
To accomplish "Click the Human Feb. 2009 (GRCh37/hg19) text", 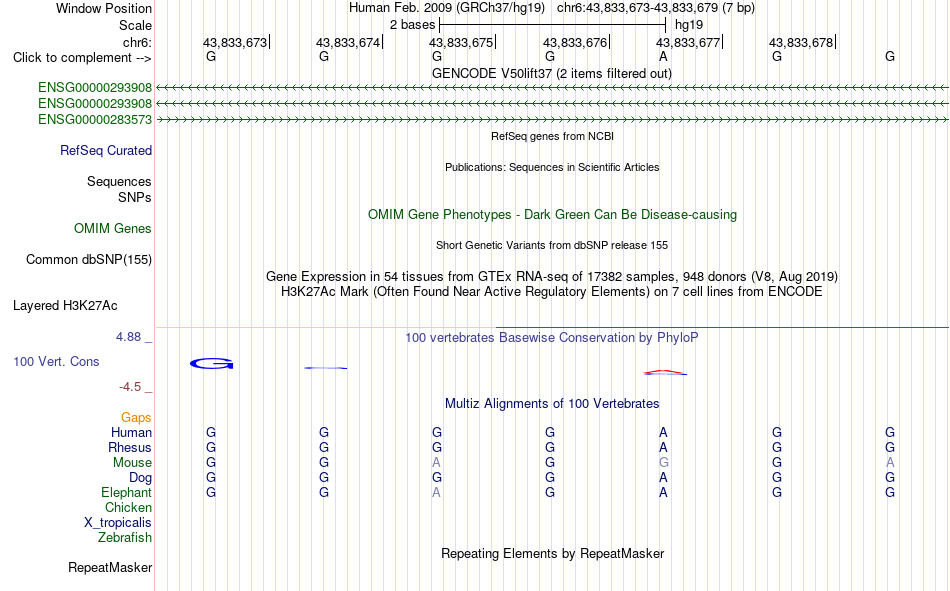I will point(447,8).
